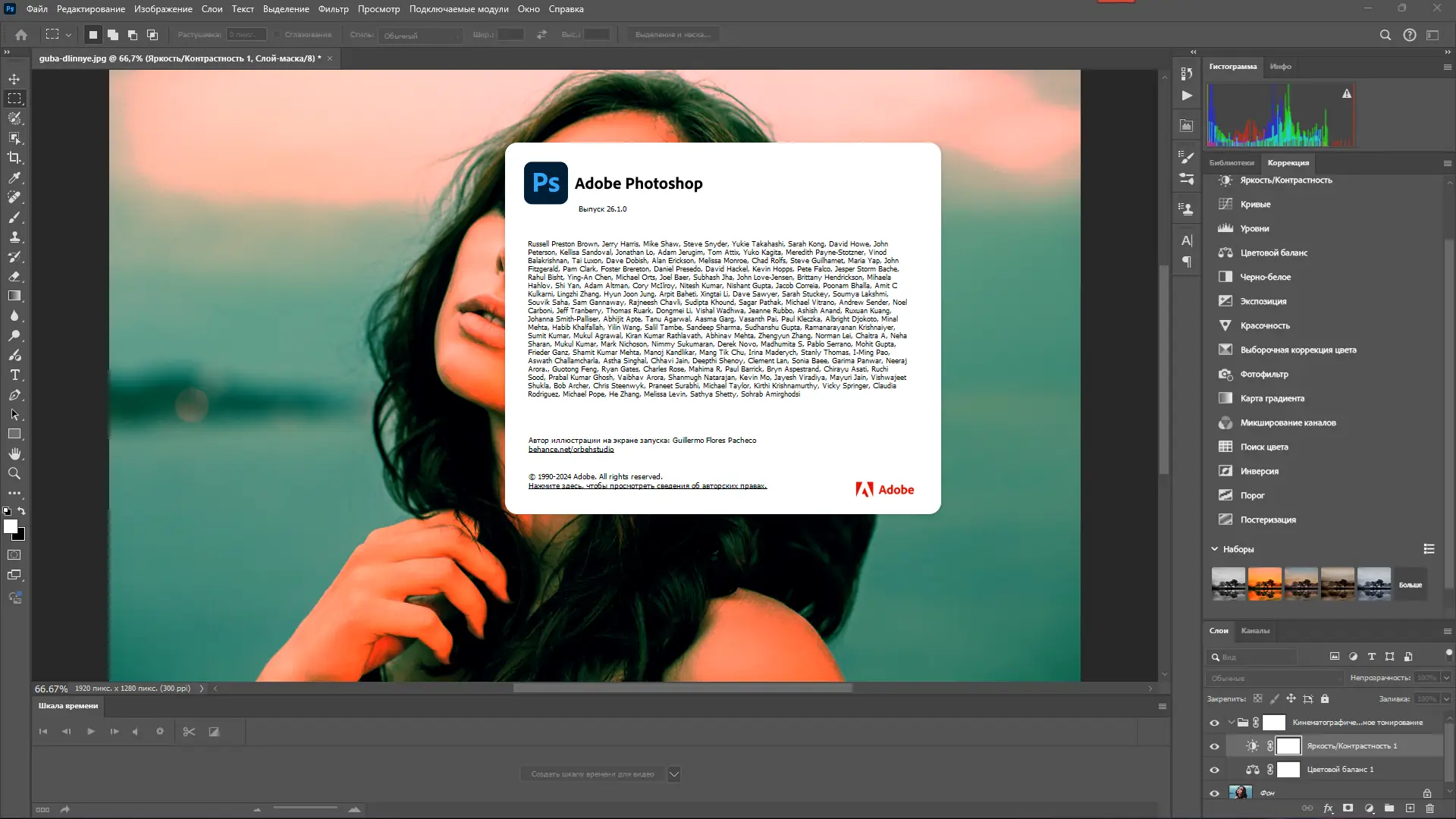1456x819 pixels.
Task: Select the Crop tool
Action: (14, 158)
